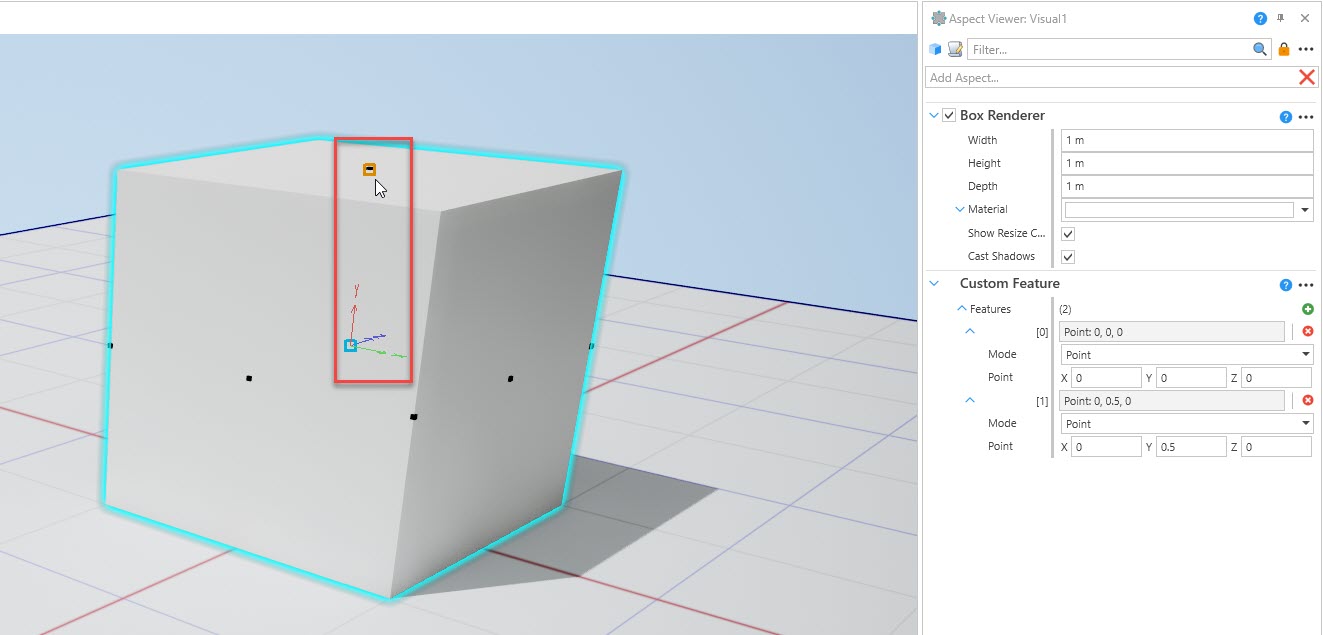The width and height of the screenshot is (1323, 635).
Task: Collapse the Features list chevron
Action: pyautogui.click(x=962, y=309)
